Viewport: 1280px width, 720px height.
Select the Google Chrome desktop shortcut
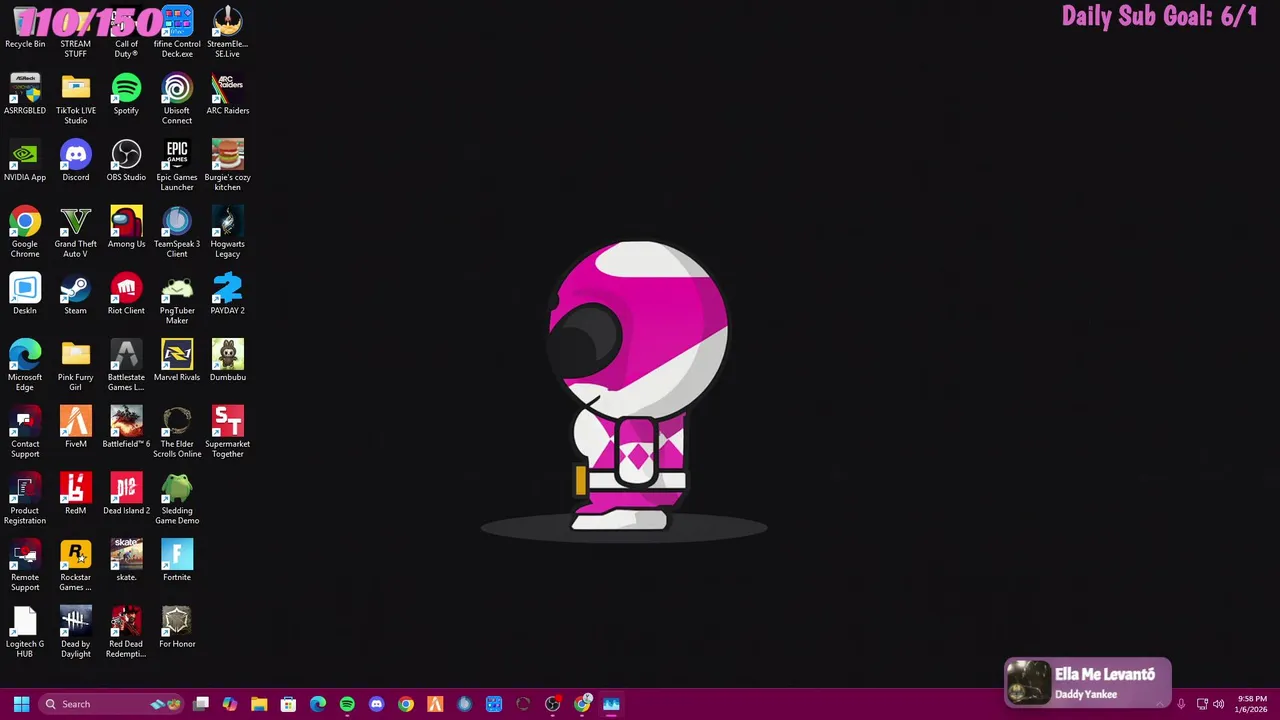point(25,232)
